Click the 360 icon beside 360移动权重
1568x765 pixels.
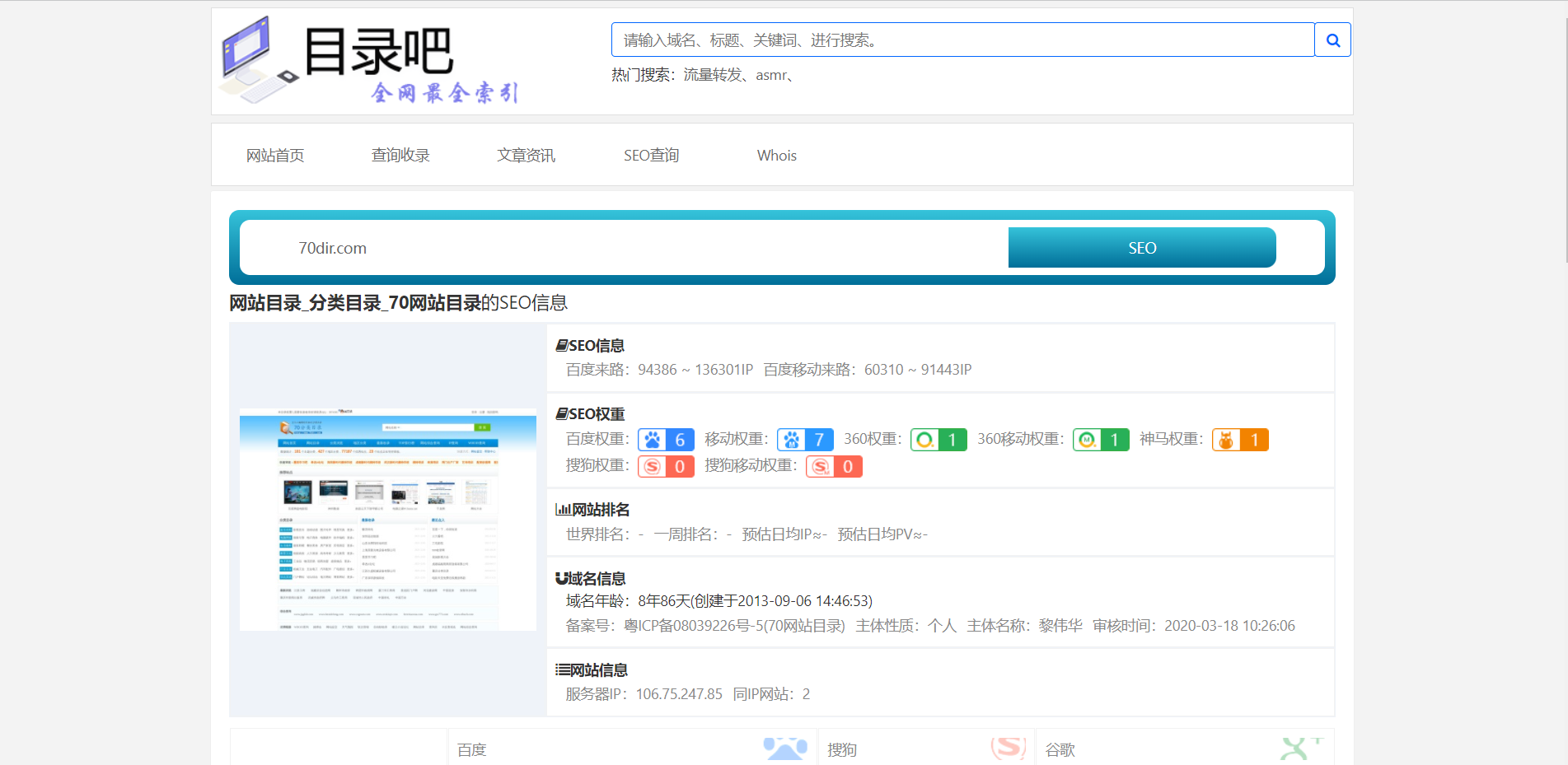coord(1088,440)
